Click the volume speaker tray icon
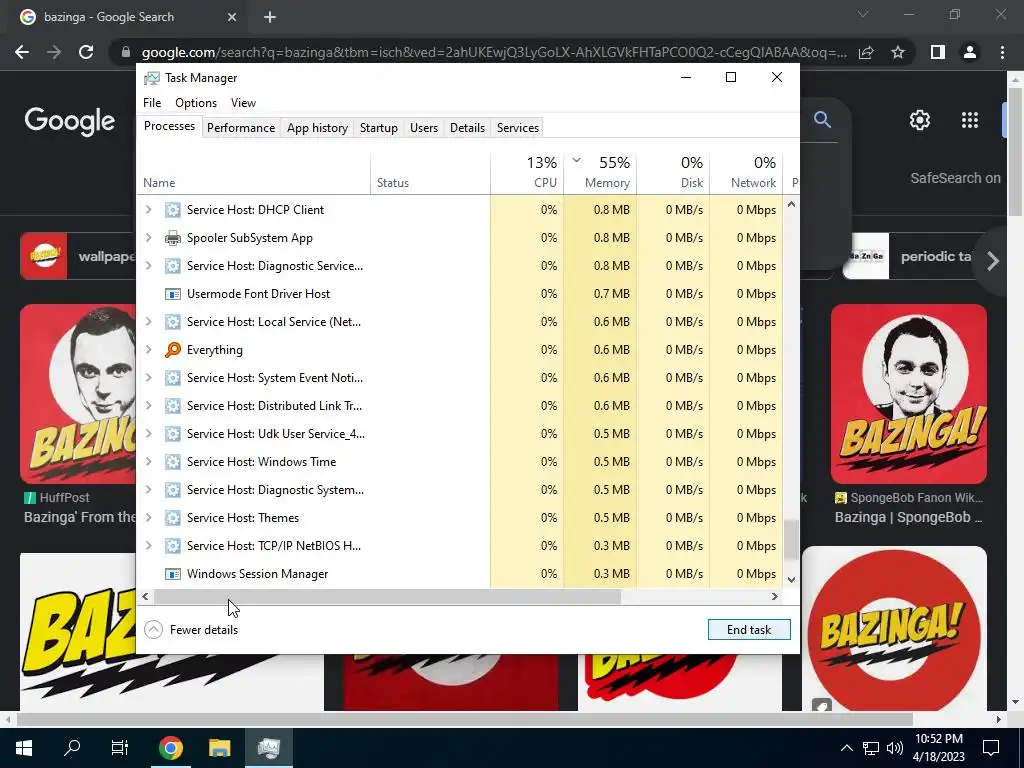 coord(895,748)
